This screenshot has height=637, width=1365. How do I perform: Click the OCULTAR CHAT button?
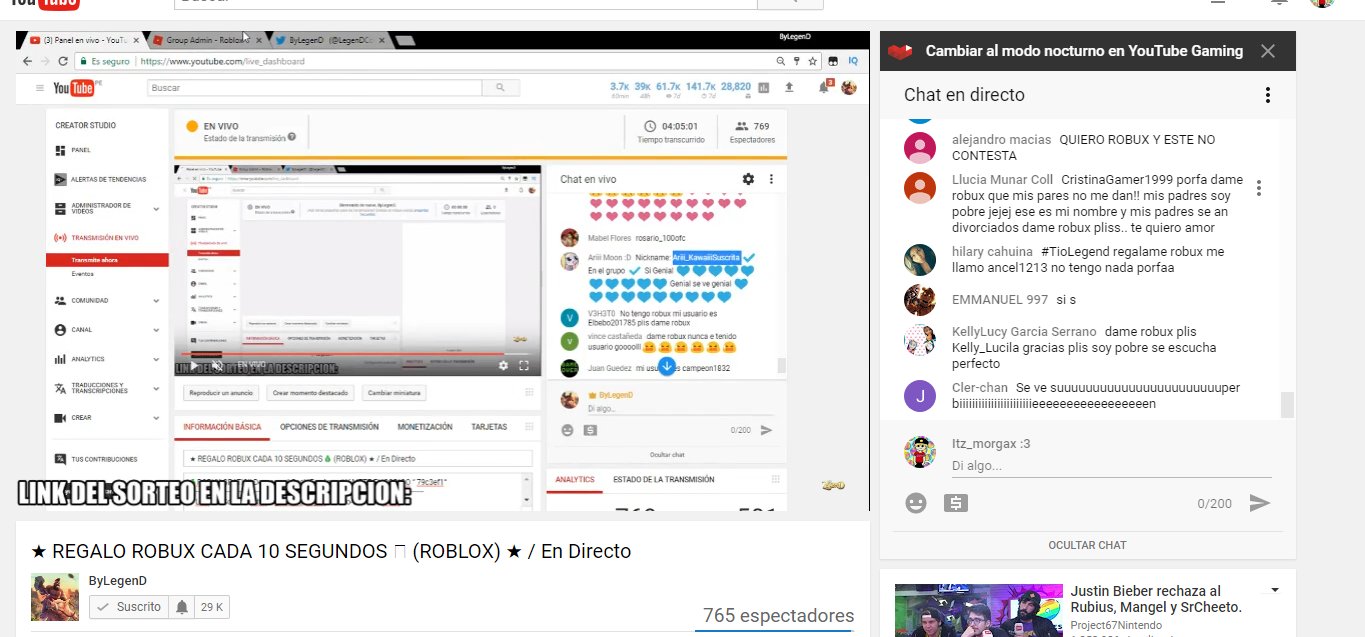point(1087,545)
